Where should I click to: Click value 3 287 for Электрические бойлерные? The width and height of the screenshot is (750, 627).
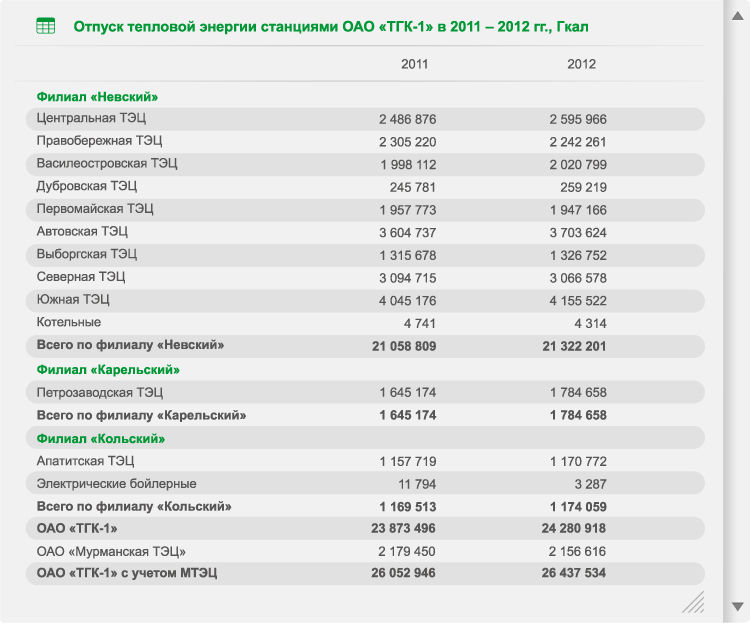point(590,484)
